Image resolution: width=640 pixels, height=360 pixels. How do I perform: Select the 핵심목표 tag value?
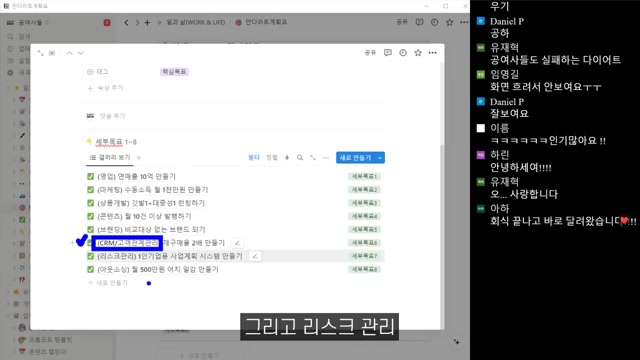(x=174, y=72)
